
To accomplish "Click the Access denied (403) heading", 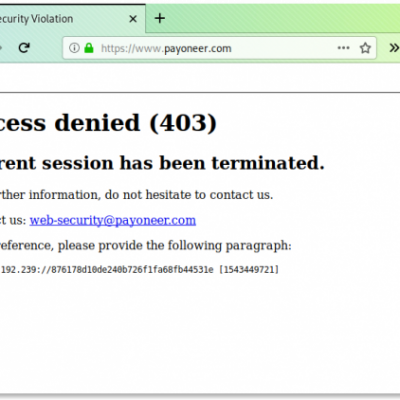I will pos(108,123).
